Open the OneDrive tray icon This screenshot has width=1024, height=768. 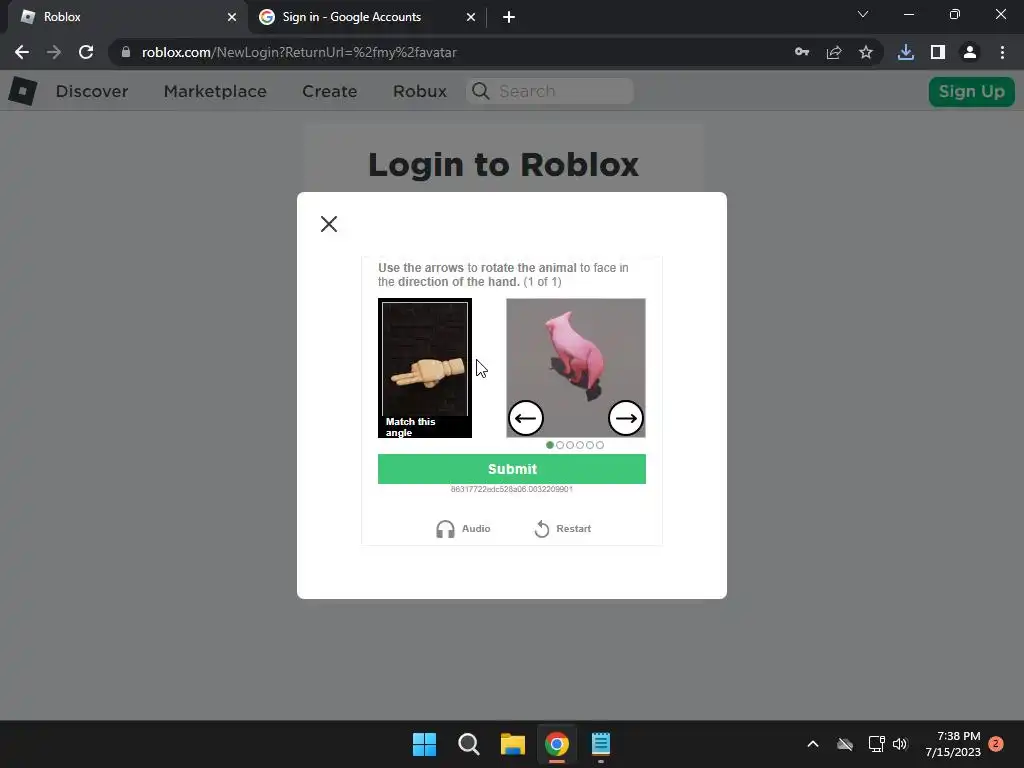pos(845,744)
